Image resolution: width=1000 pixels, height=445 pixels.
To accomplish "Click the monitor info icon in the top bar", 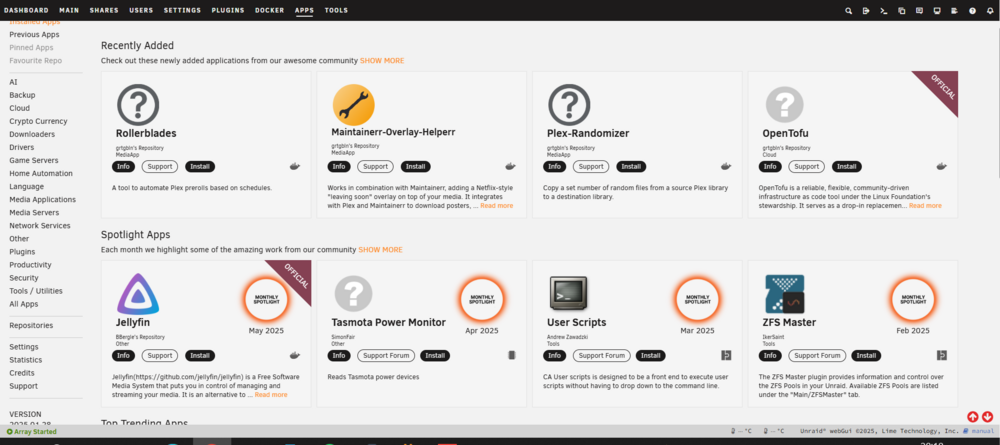I will coord(937,11).
